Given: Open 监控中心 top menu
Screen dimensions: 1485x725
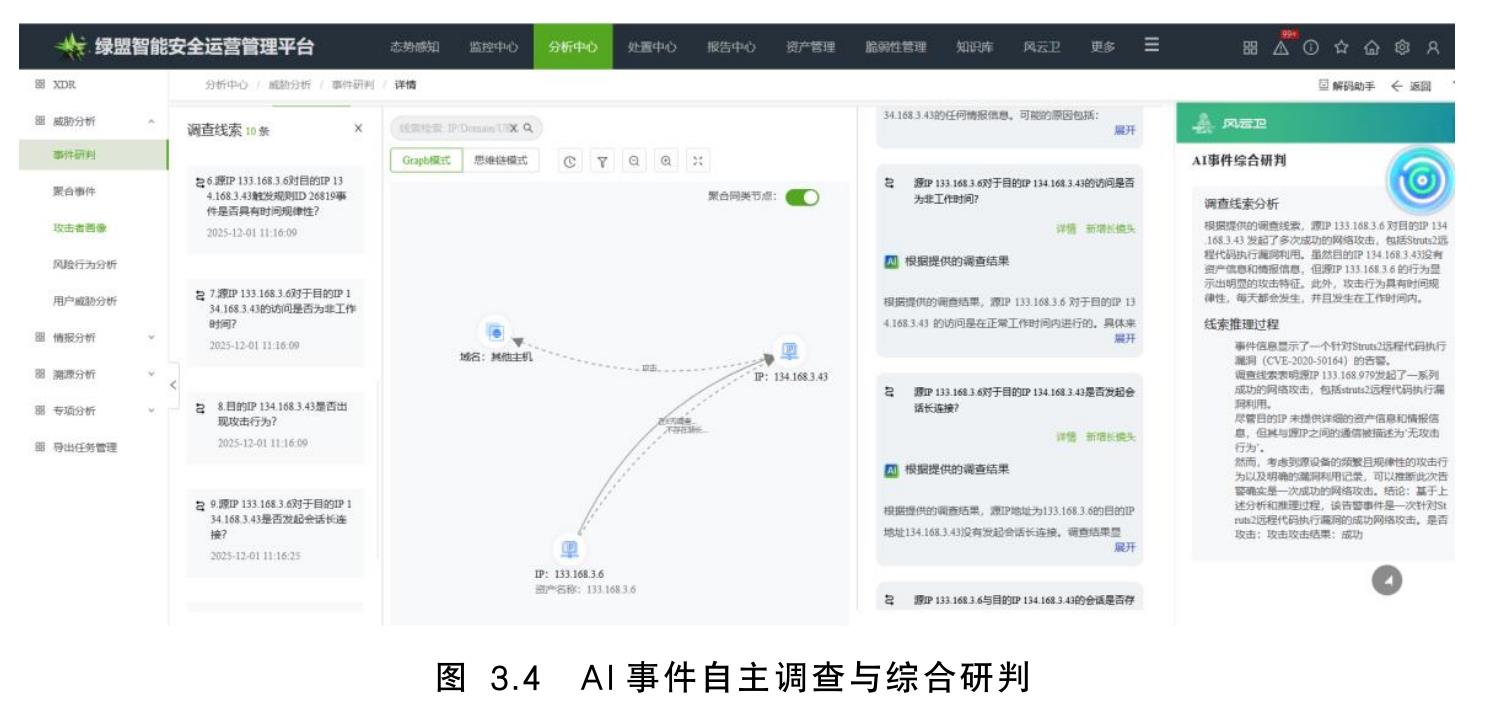Looking at the screenshot, I should (x=494, y=47).
